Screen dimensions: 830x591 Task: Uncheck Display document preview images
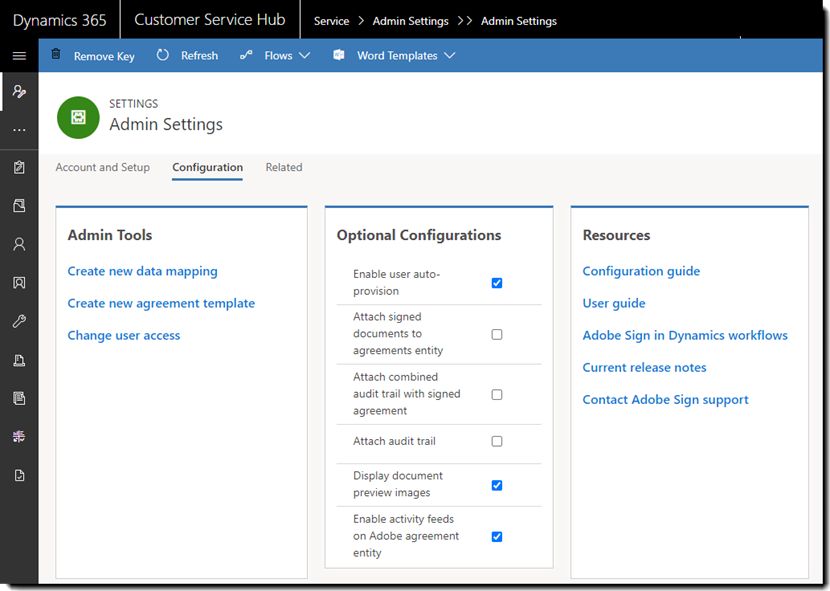[497, 485]
